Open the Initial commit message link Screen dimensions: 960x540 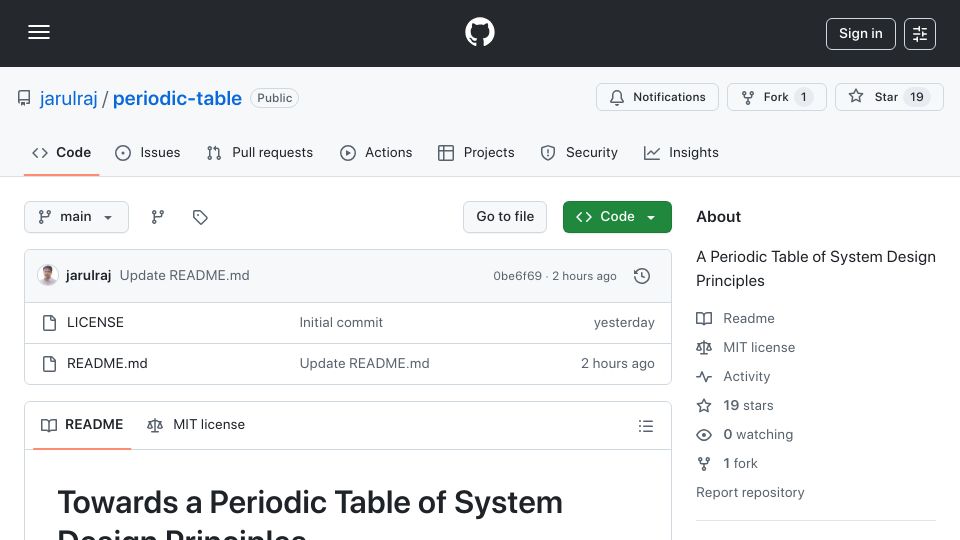pos(341,323)
